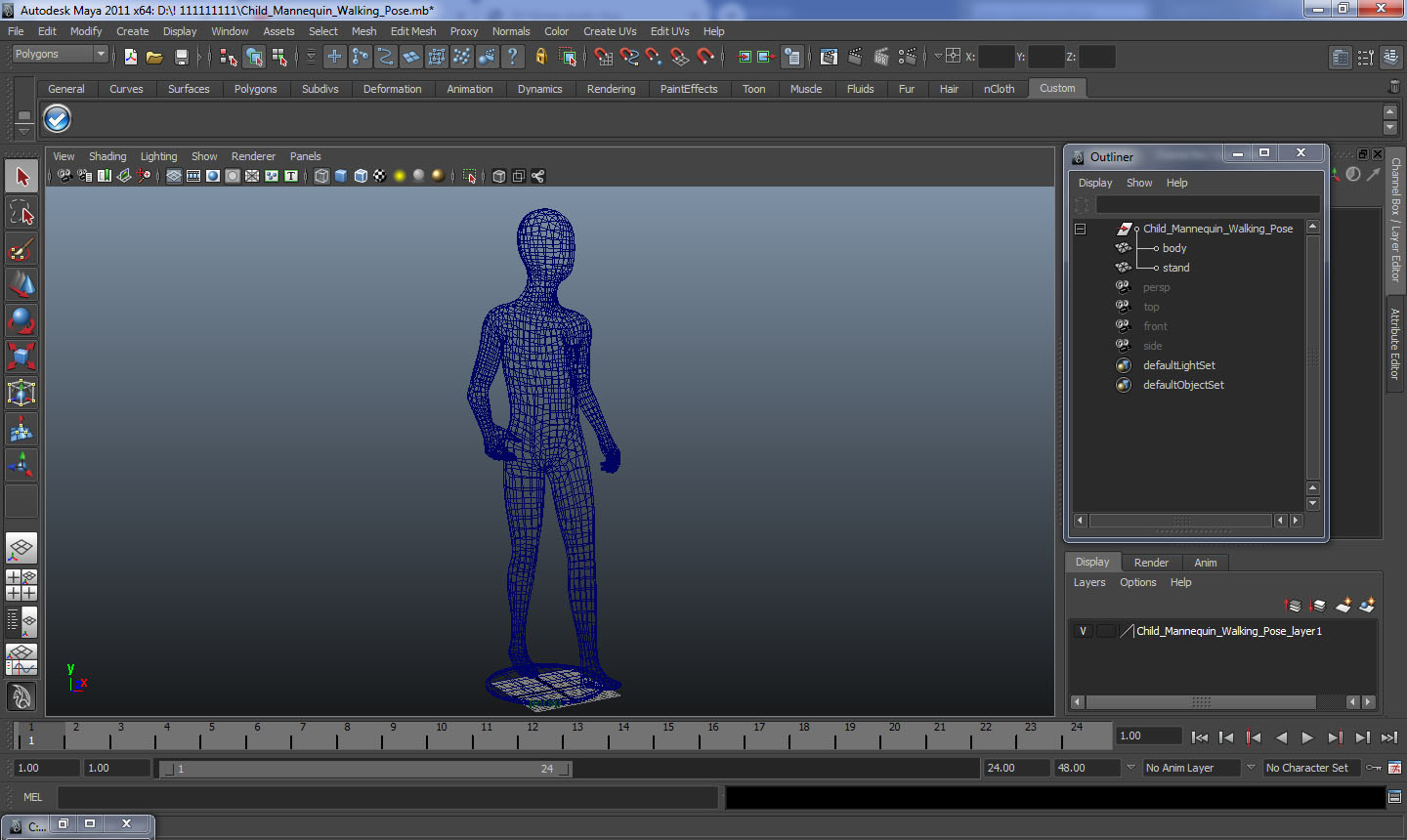Click the lock selection icon
The width and height of the screenshot is (1407, 840).
[540, 57]
